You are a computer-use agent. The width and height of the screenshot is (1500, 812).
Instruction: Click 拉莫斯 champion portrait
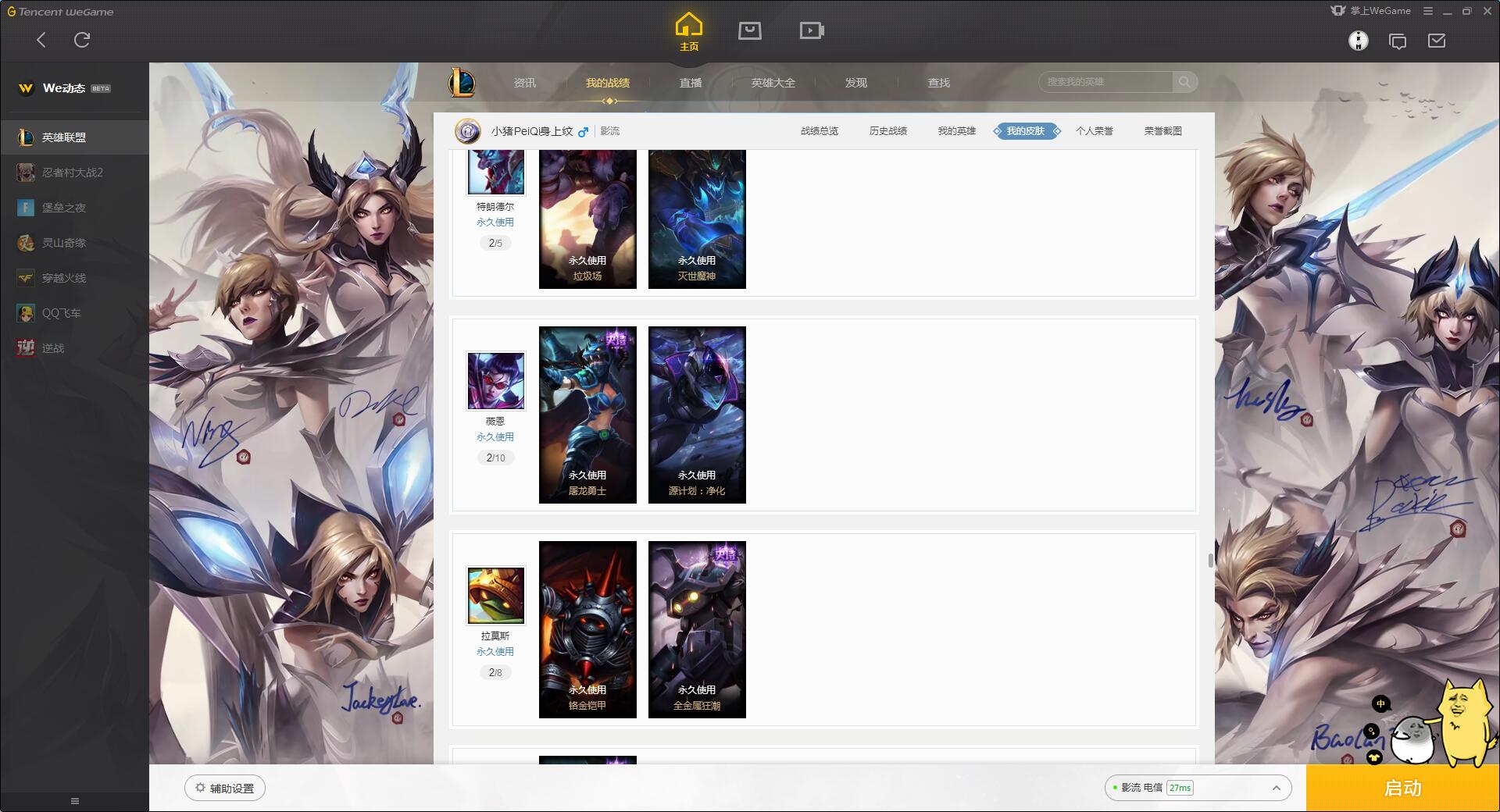click(x=496, y=595)
